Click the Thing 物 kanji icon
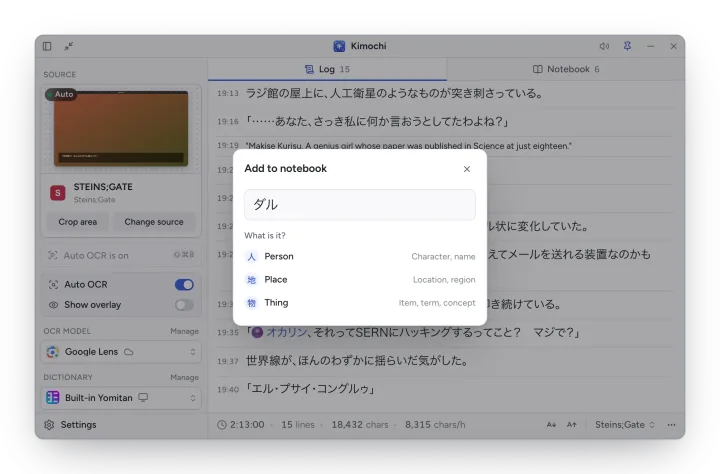Image resolution: width=720 pixels, height=474 pixels. [251, 303]
